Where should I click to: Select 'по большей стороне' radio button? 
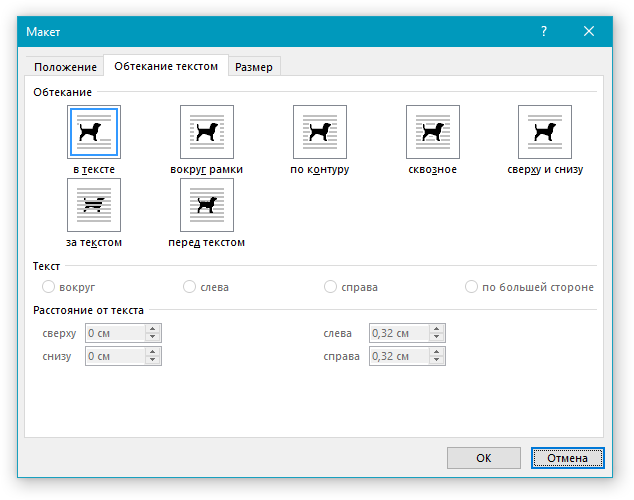click(x=471, y=287)
